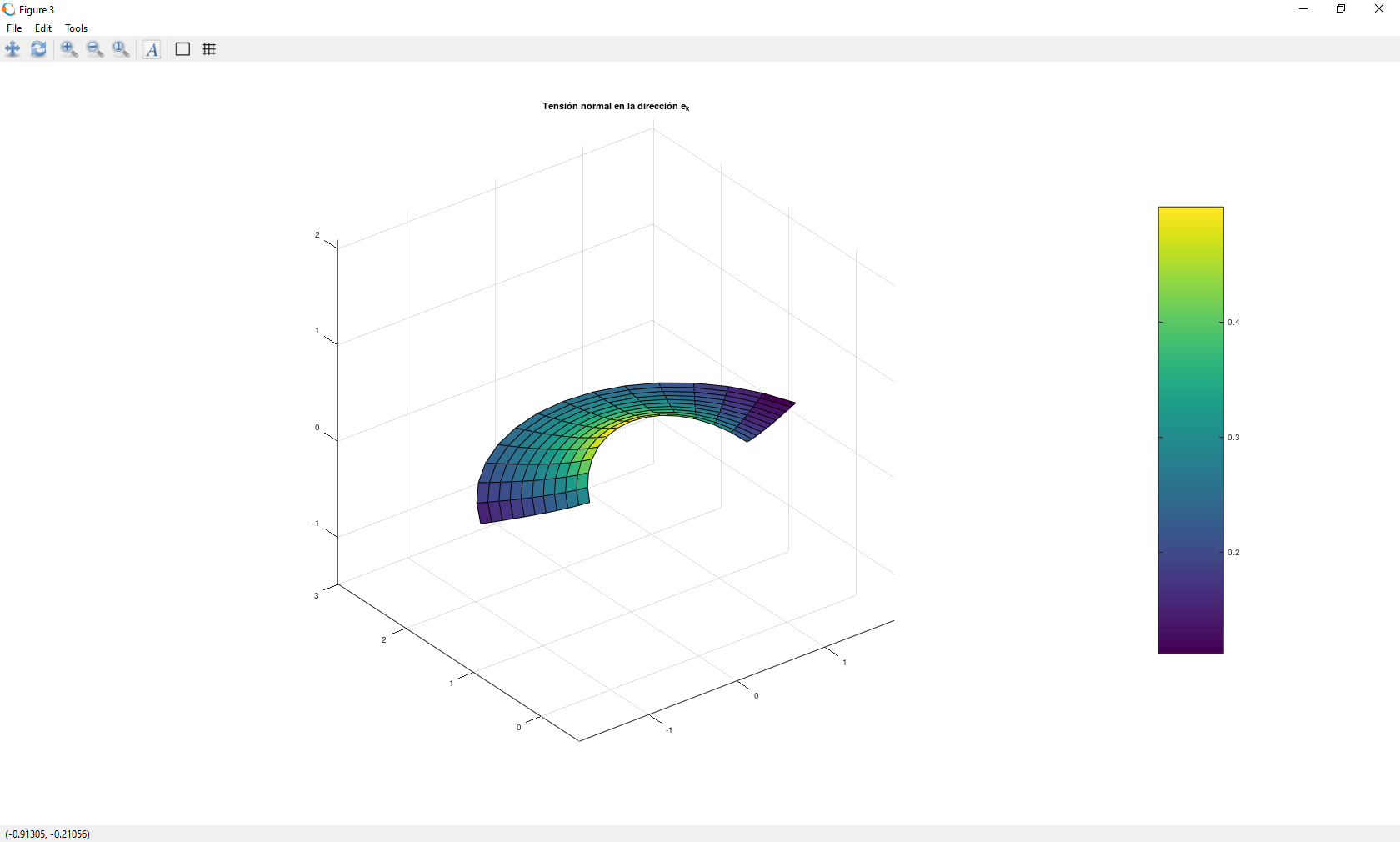
Task: Open the File menu
Action: 14,28
